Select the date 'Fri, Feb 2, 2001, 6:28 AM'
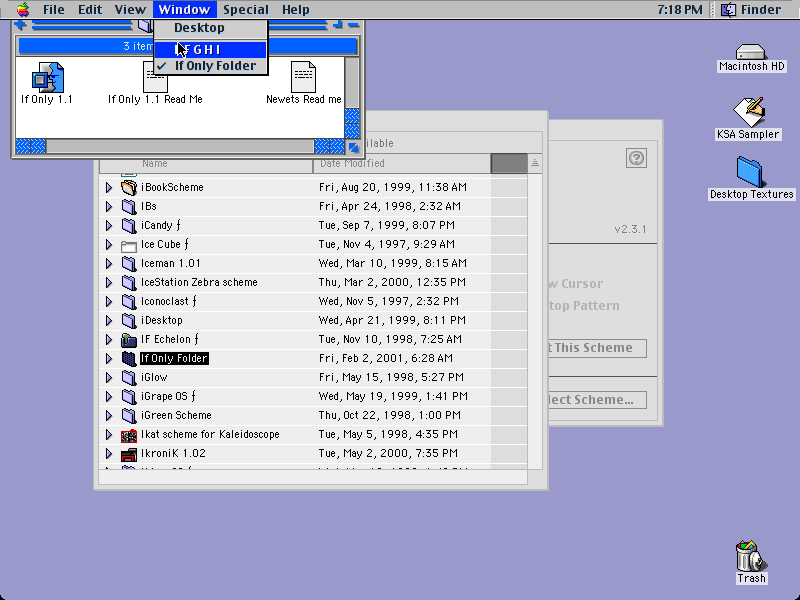Viewport: 800px width, 600px height. tap(386, 358)
